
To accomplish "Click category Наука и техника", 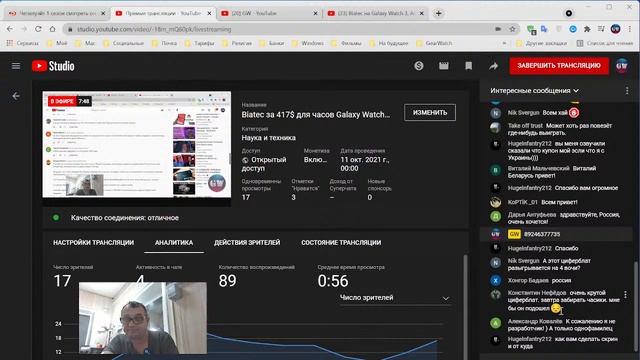I will pos(269,138).
